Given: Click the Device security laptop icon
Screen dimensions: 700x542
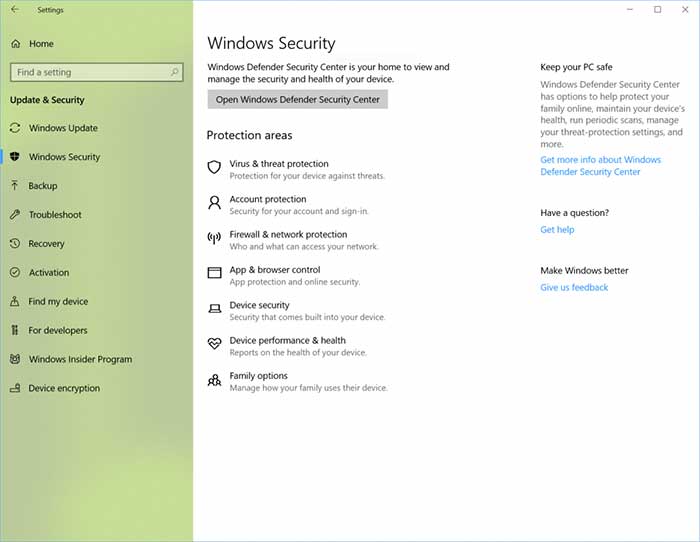Looking at the screenshot, I should (214, 309).
